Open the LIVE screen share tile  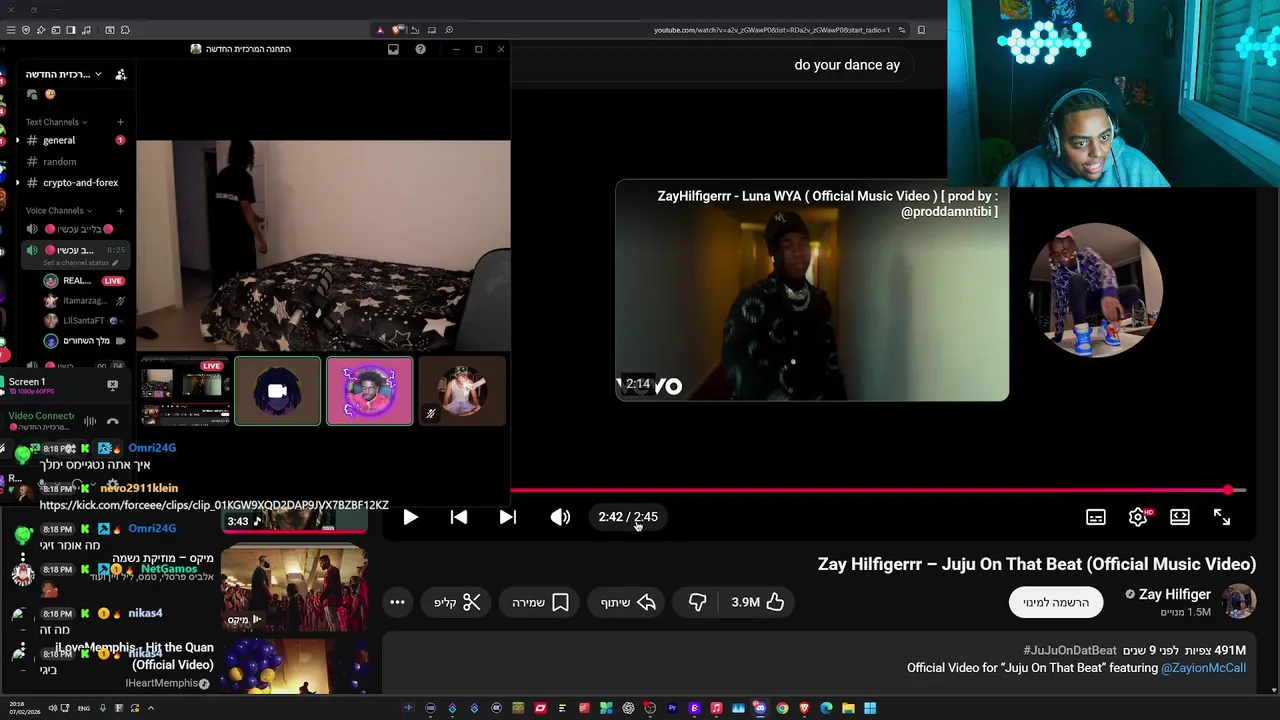click(x=184, y=391)
